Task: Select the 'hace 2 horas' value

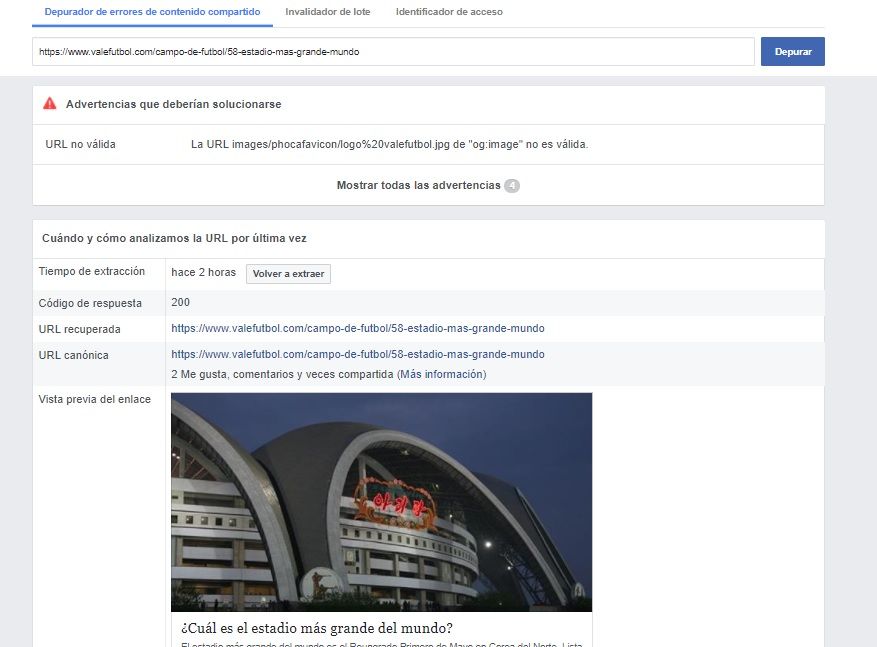Action: [x=204, y=272]
